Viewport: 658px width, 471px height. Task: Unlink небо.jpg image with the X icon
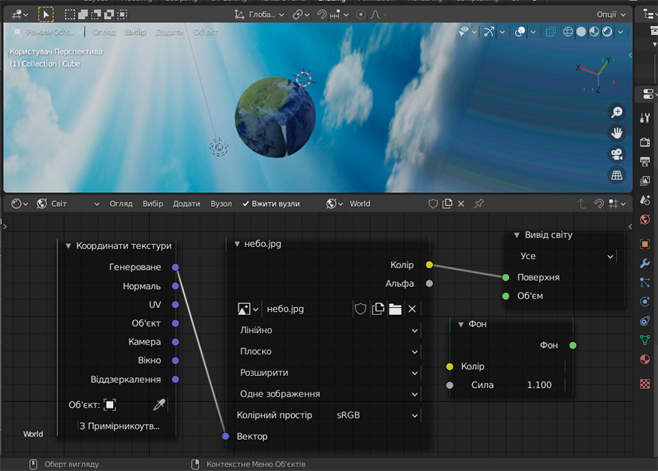[x=412, y=309]
